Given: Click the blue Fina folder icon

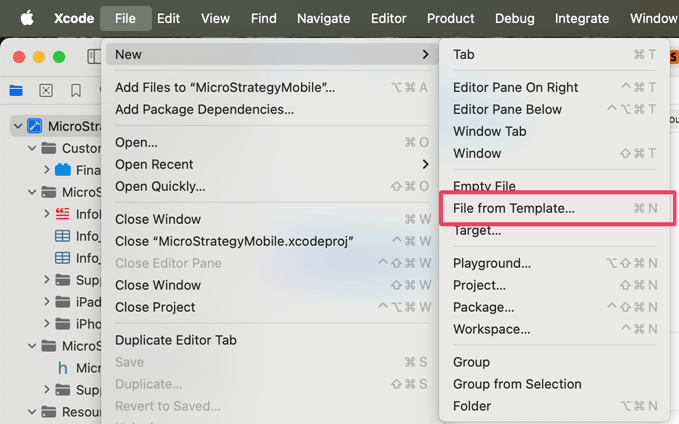Looking at the screenshot, I should coord(63,170).
